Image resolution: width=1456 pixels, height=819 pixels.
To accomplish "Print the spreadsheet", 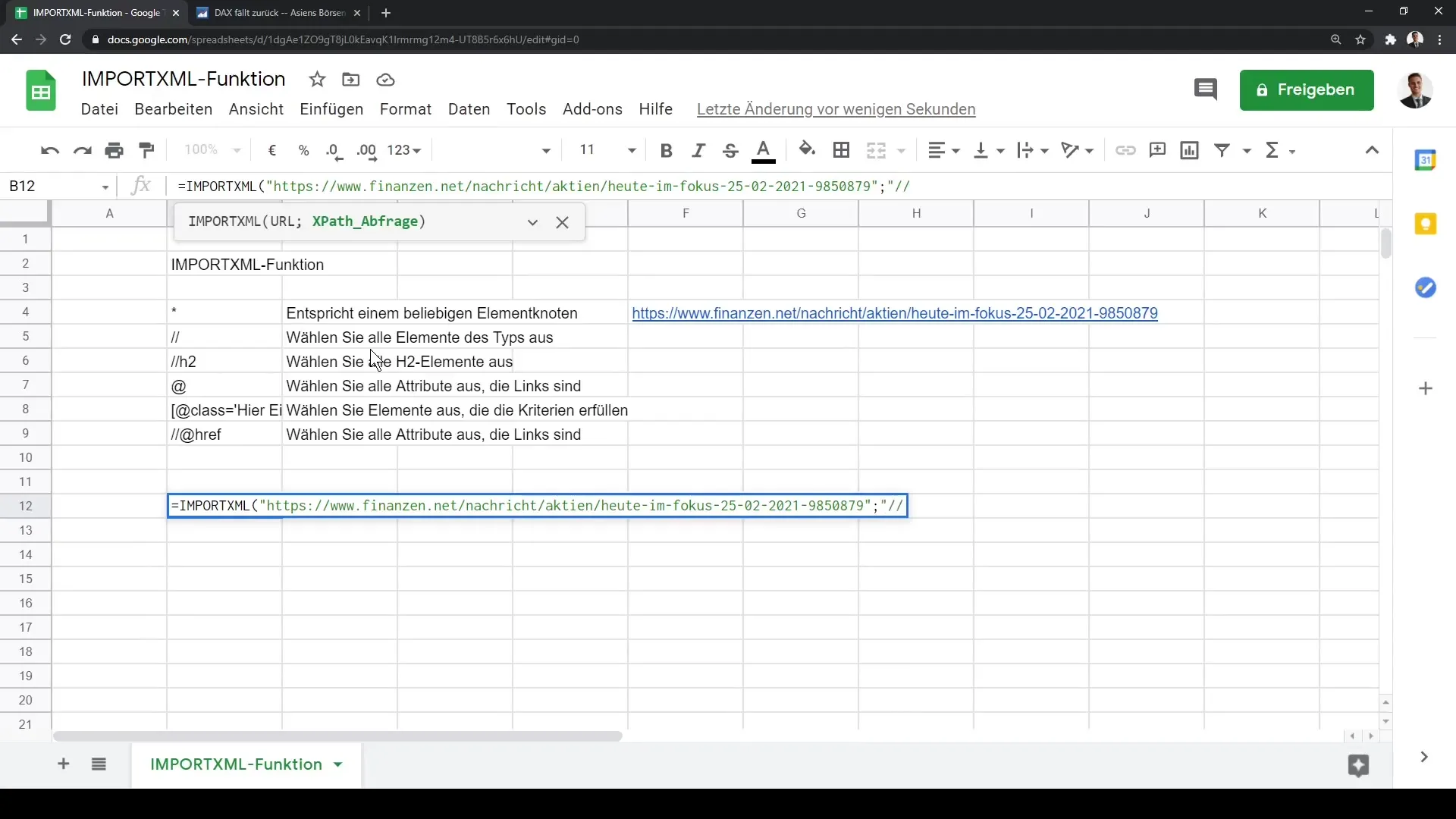I will click(x=115, y=150).
